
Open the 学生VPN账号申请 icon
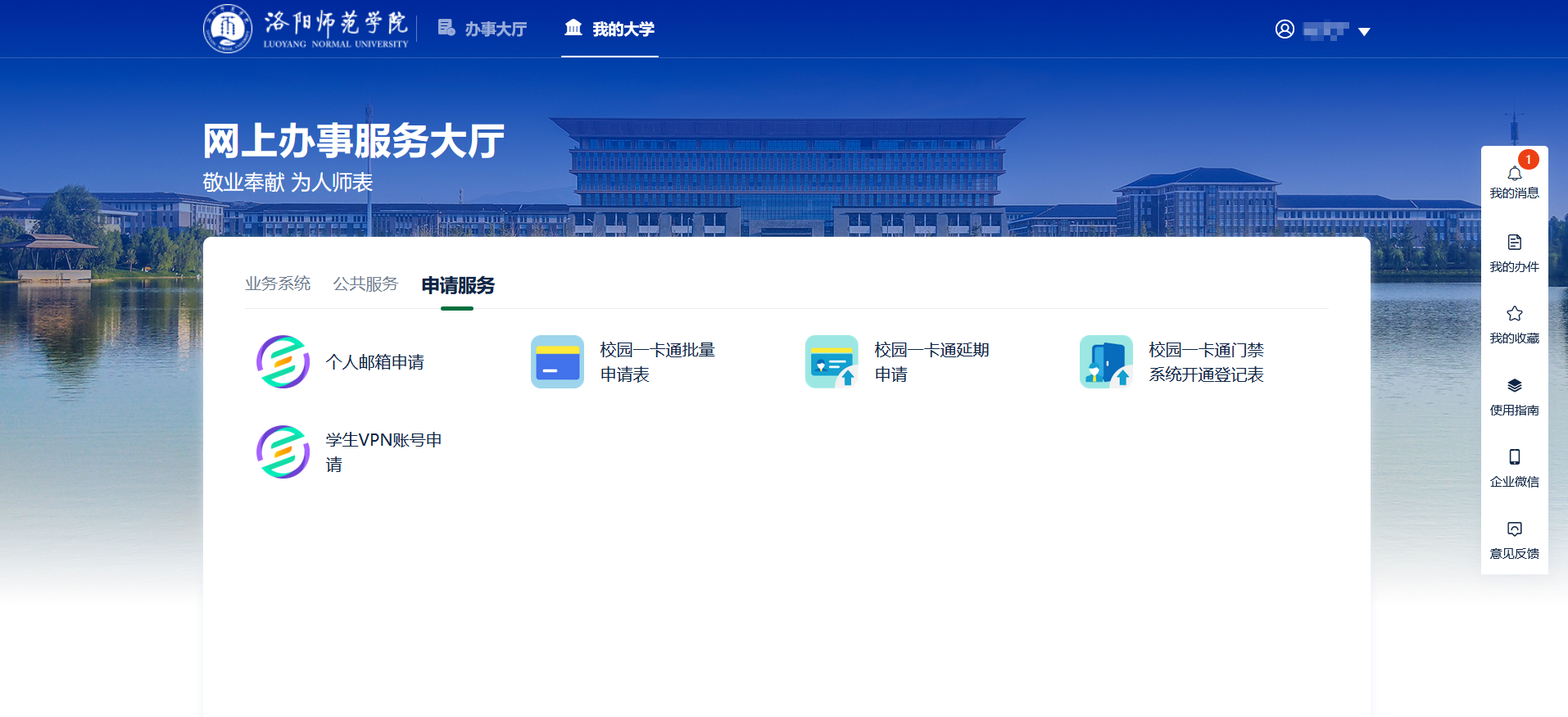point(283,452)
